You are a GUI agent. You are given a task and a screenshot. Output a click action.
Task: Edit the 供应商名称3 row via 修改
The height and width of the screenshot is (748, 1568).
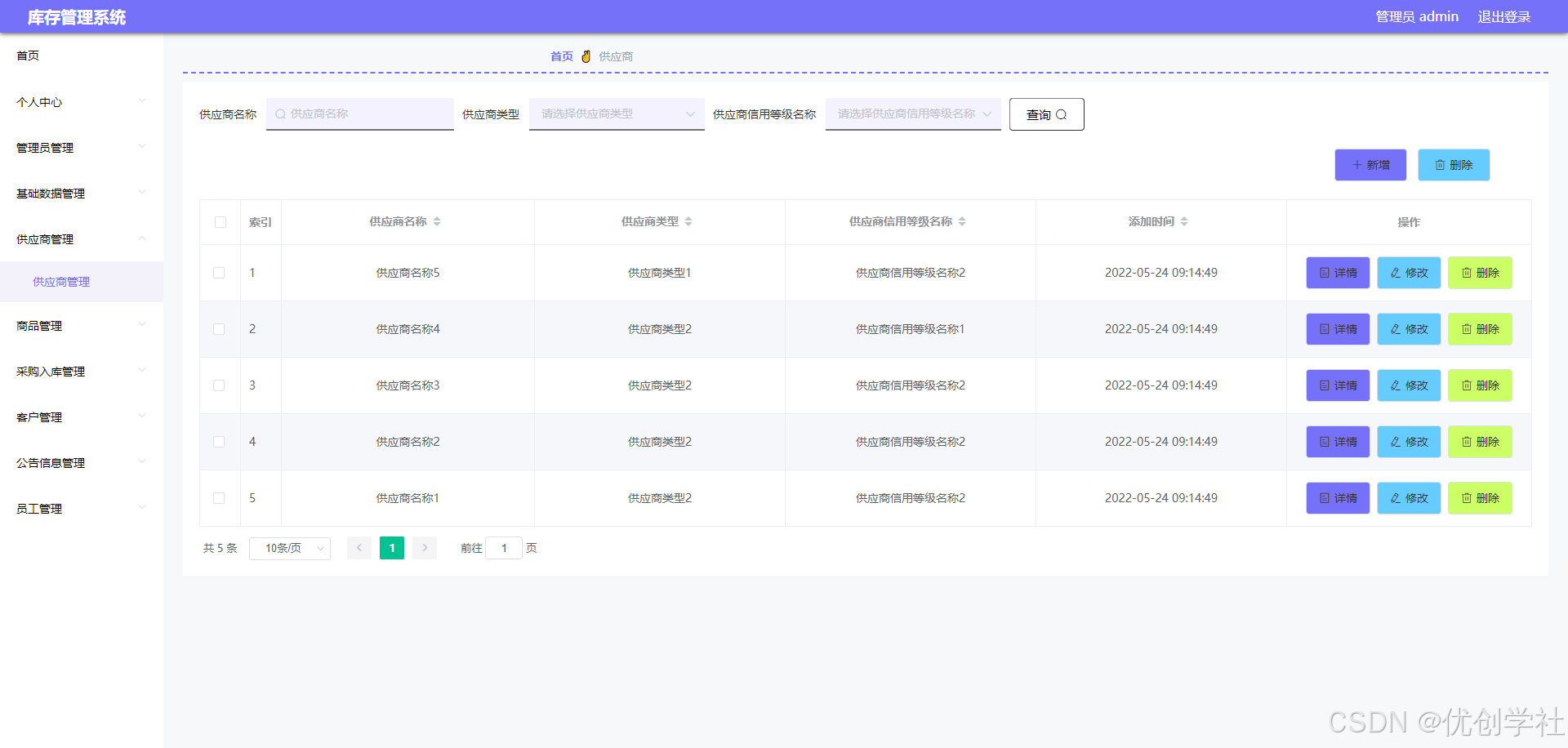pos(1409,385)
